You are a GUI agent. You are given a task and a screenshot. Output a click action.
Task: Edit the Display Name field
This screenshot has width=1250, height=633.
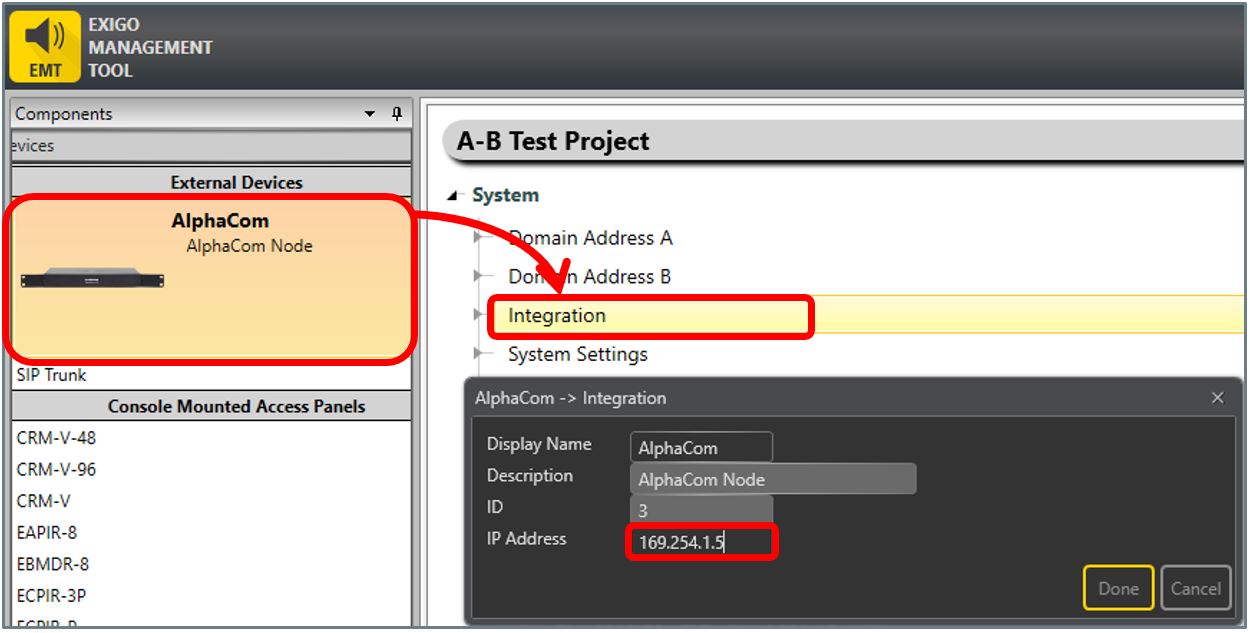701,448
